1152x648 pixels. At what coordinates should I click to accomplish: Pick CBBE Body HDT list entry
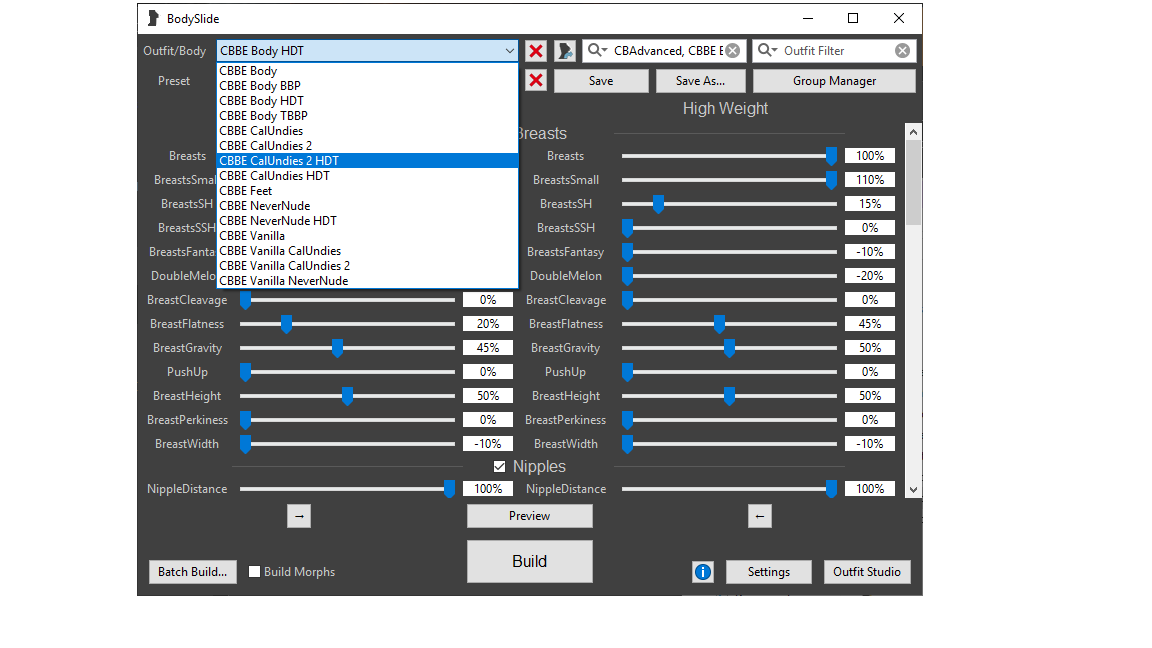click(367, 101)
